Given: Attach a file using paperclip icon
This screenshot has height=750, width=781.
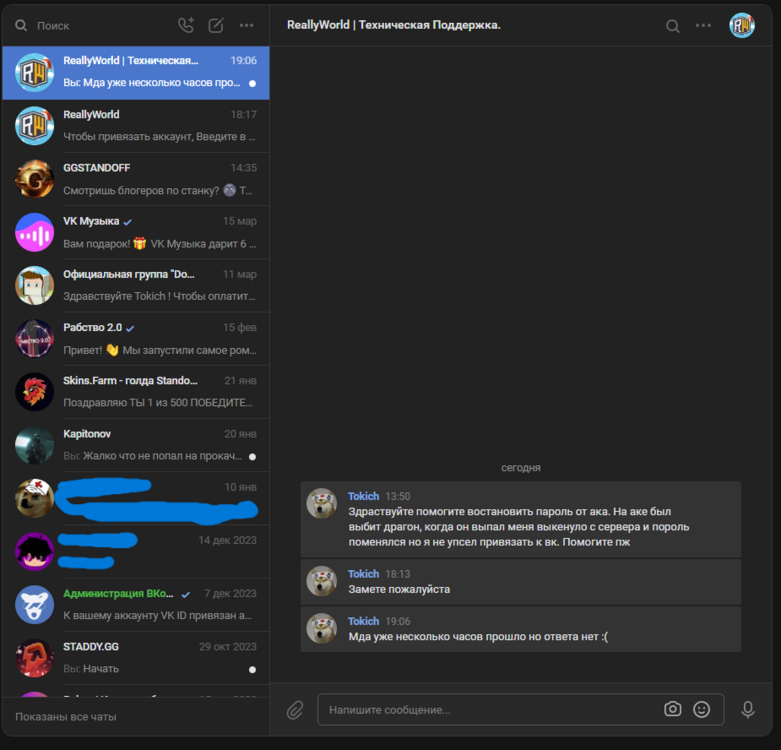Looking at the screenshot, I should pos(295,710).
